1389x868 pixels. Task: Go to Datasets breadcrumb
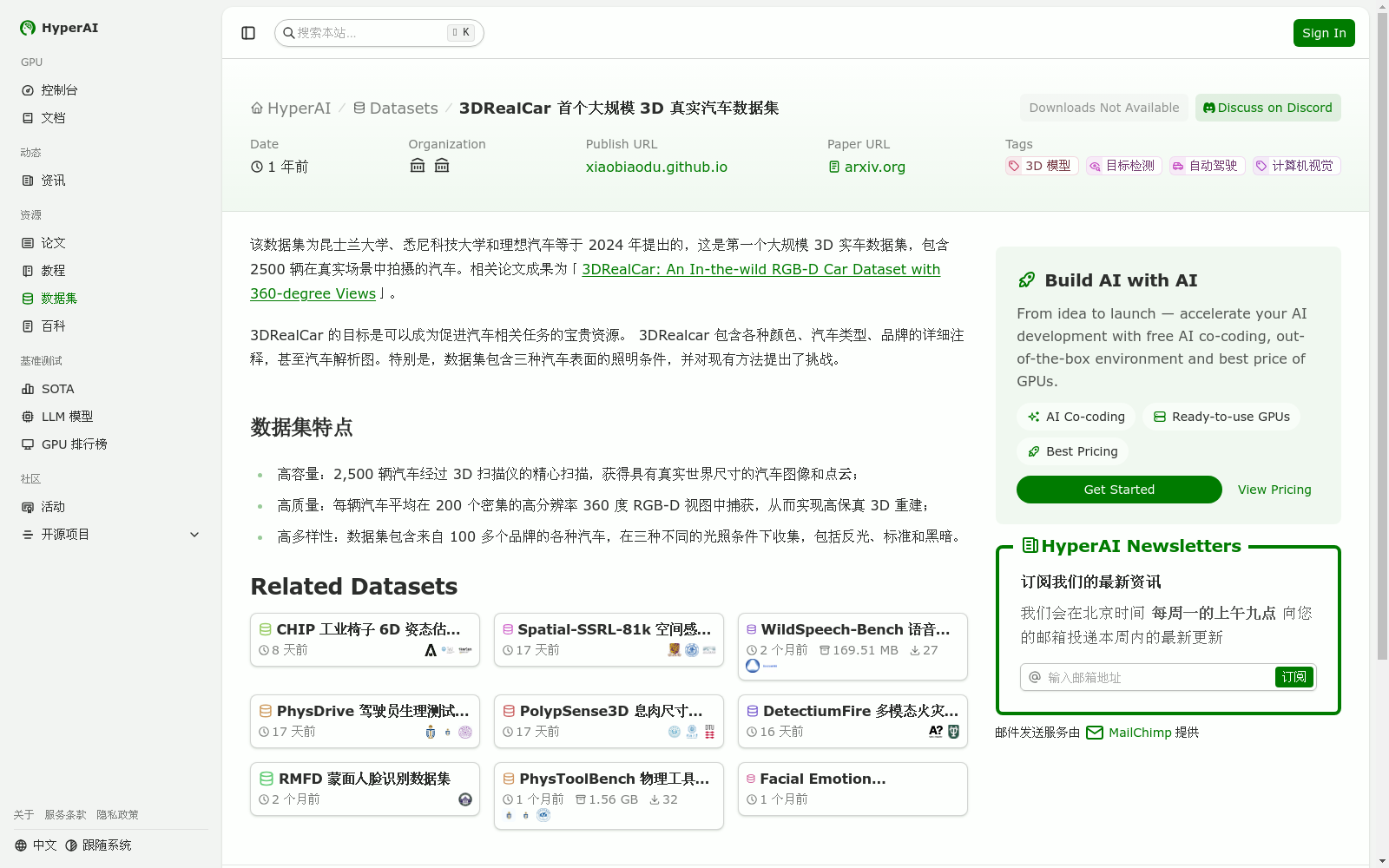click(x=396, y=108)
